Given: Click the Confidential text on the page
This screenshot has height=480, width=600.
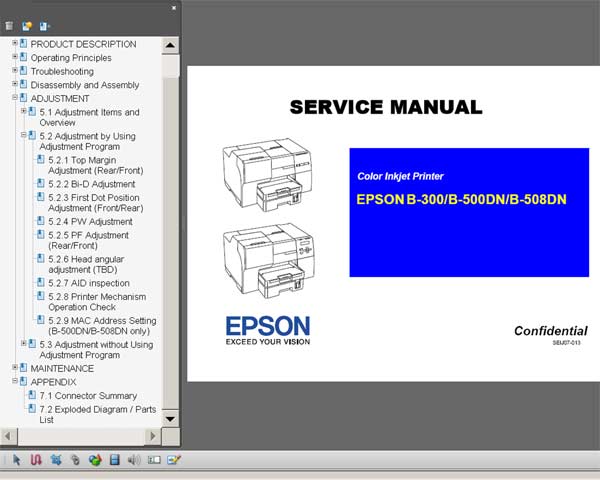Looking at the screenshot, I should pos(551,331).
